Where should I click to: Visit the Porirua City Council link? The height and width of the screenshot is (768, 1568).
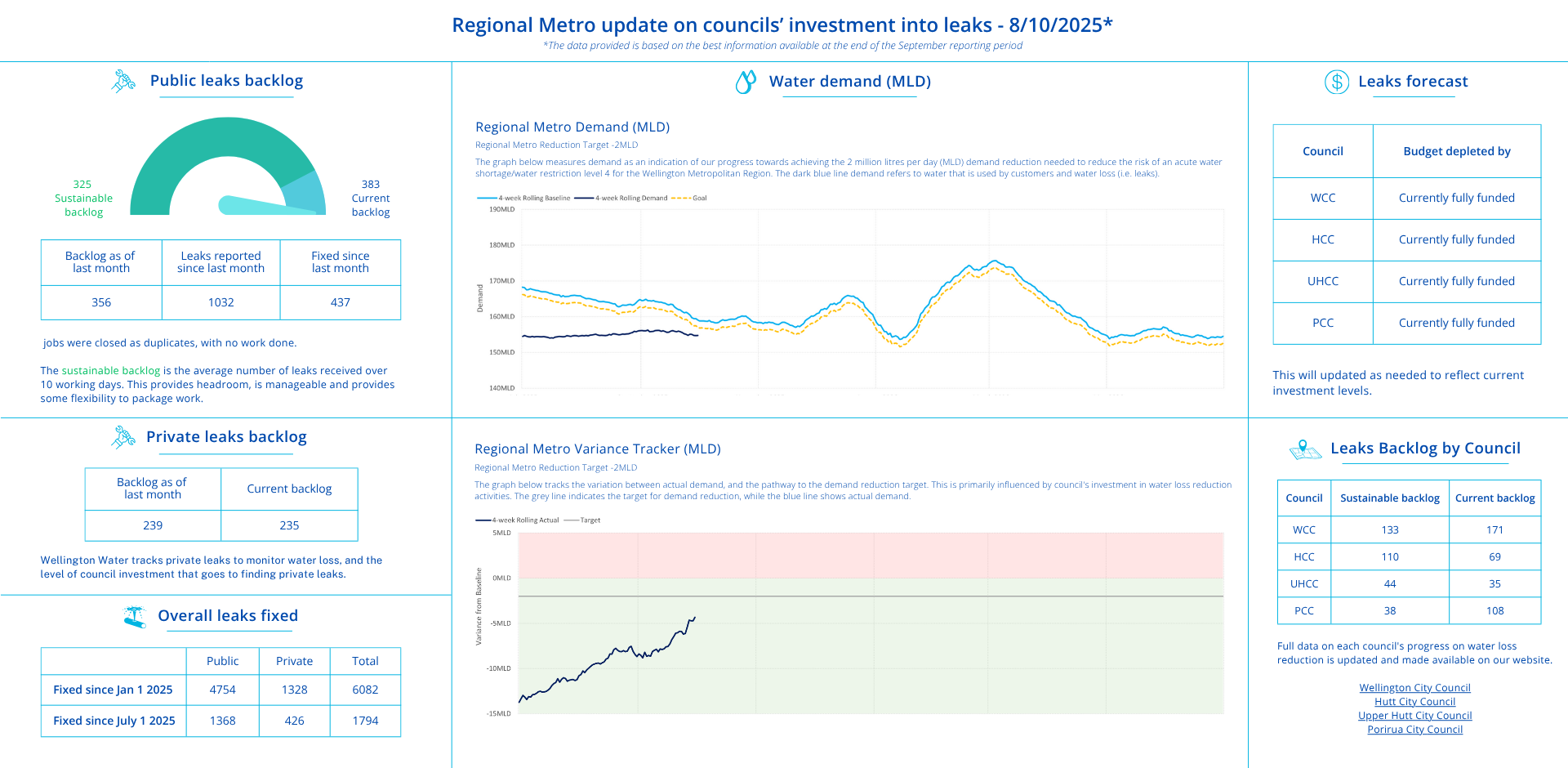[1414, 730]
